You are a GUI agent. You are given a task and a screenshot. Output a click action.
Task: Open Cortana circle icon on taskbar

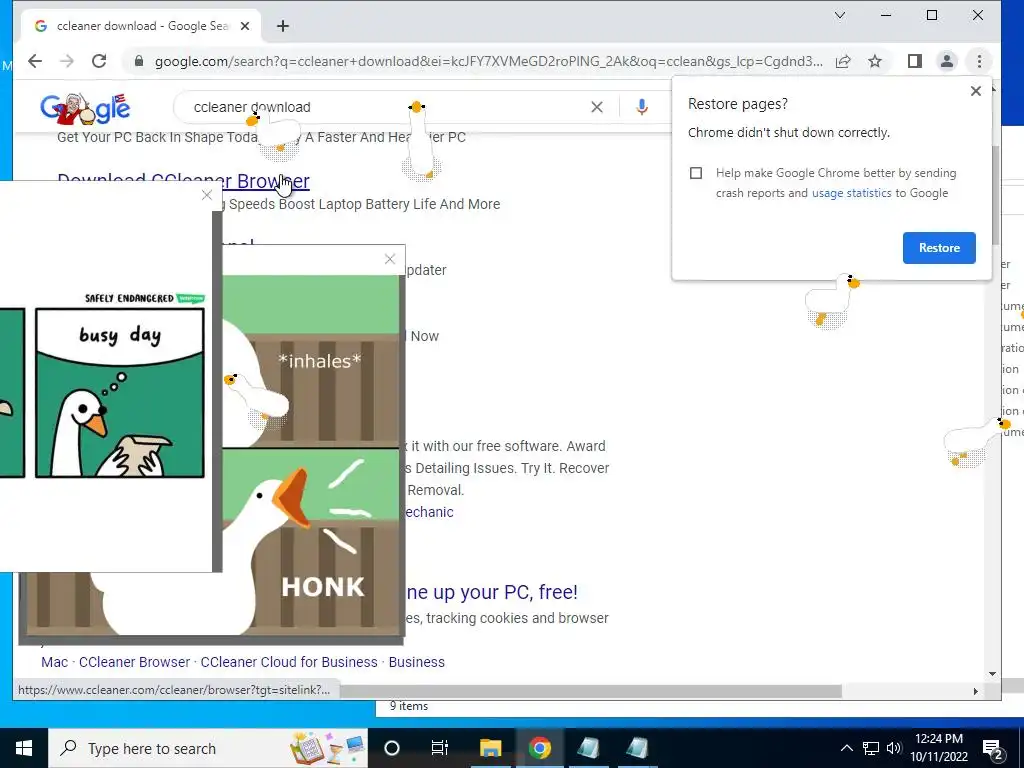[392, 748]
